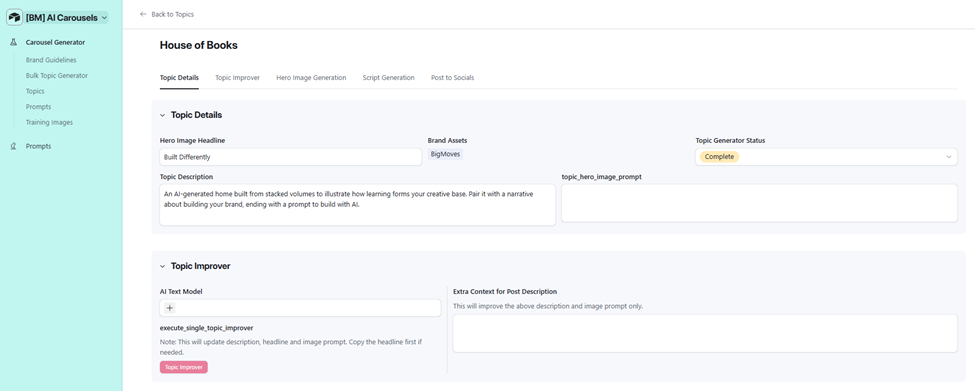Open Brand Guidelines in the sidebar
Screen dimensions: 975x391
click(51, 60)
